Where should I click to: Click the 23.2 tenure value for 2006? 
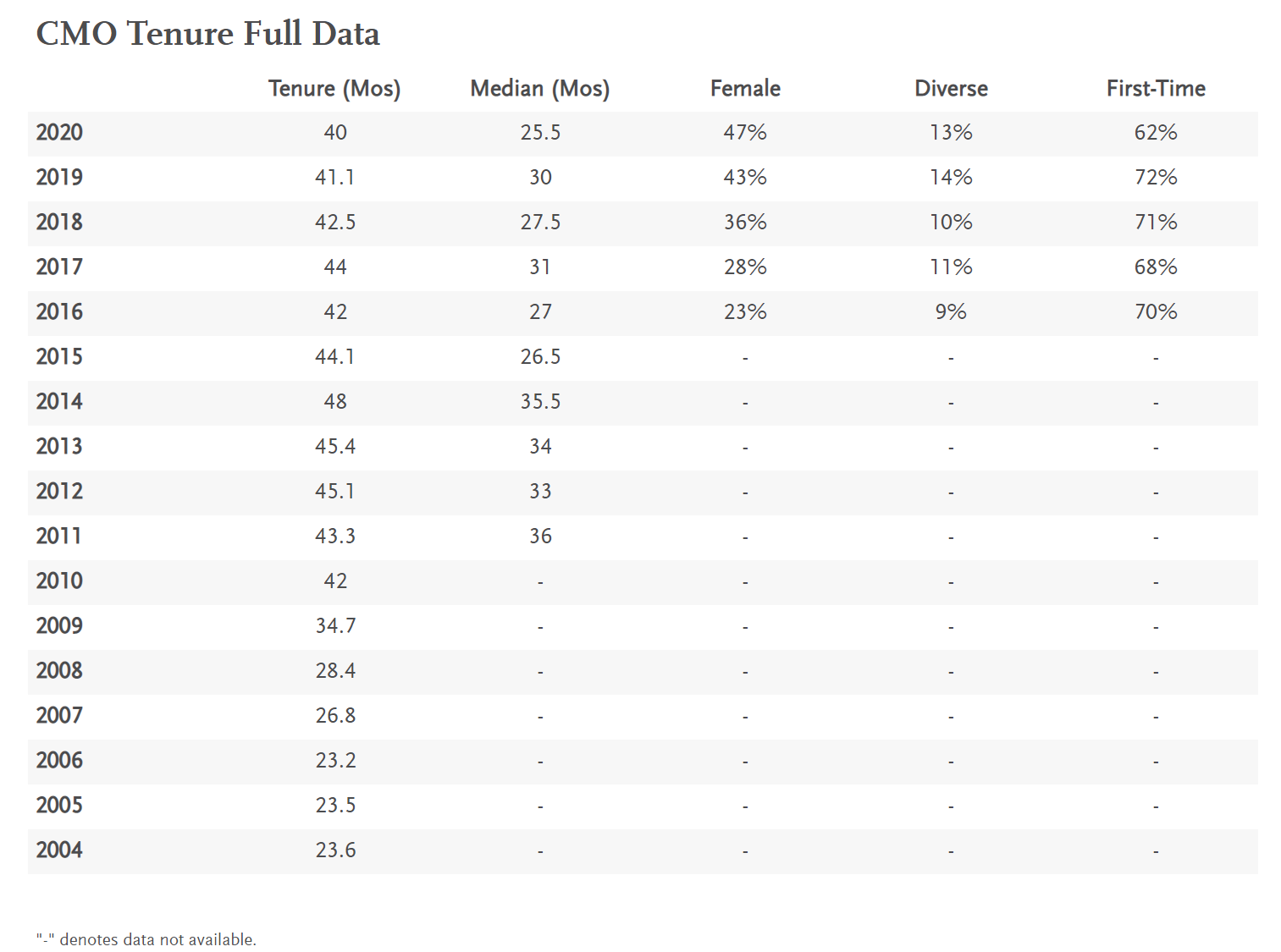[x=335, y=761]
